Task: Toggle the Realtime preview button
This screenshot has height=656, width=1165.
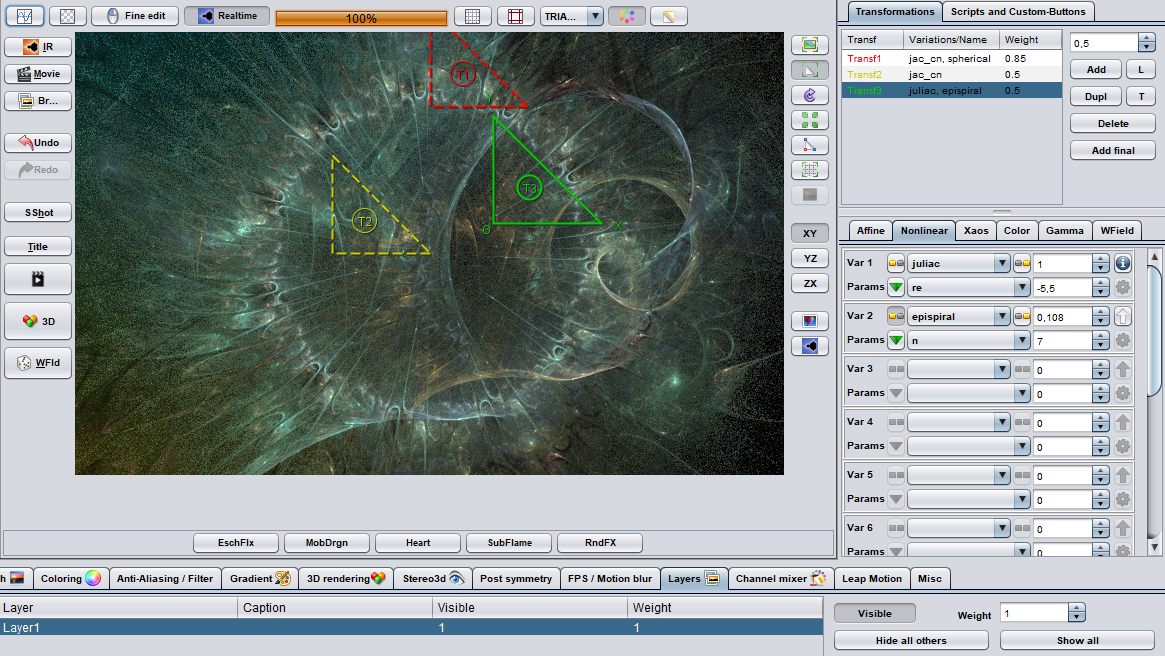Action: [x=227, y=16]
